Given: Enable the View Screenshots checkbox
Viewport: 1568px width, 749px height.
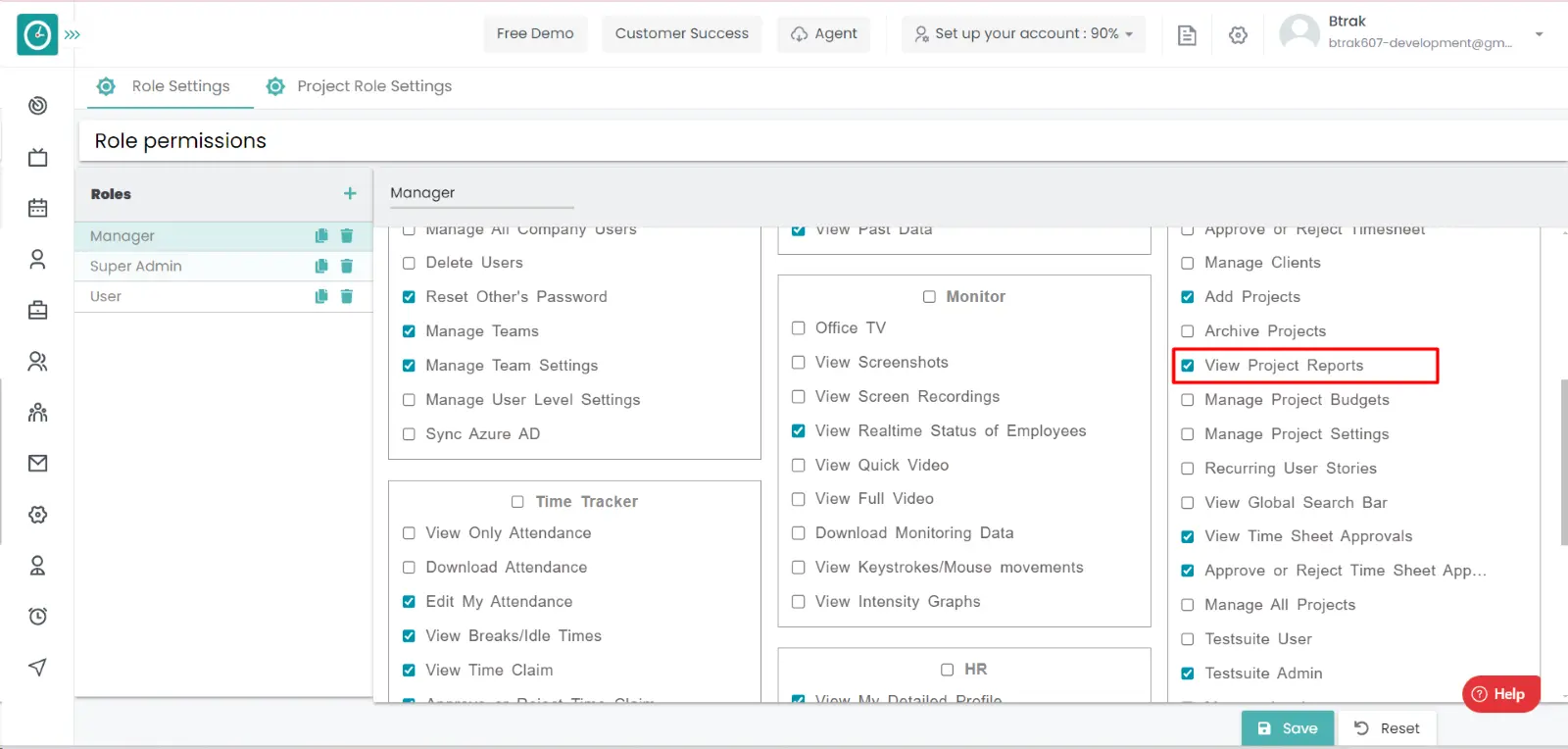Looking at the screenshot, I should (798, 363).
